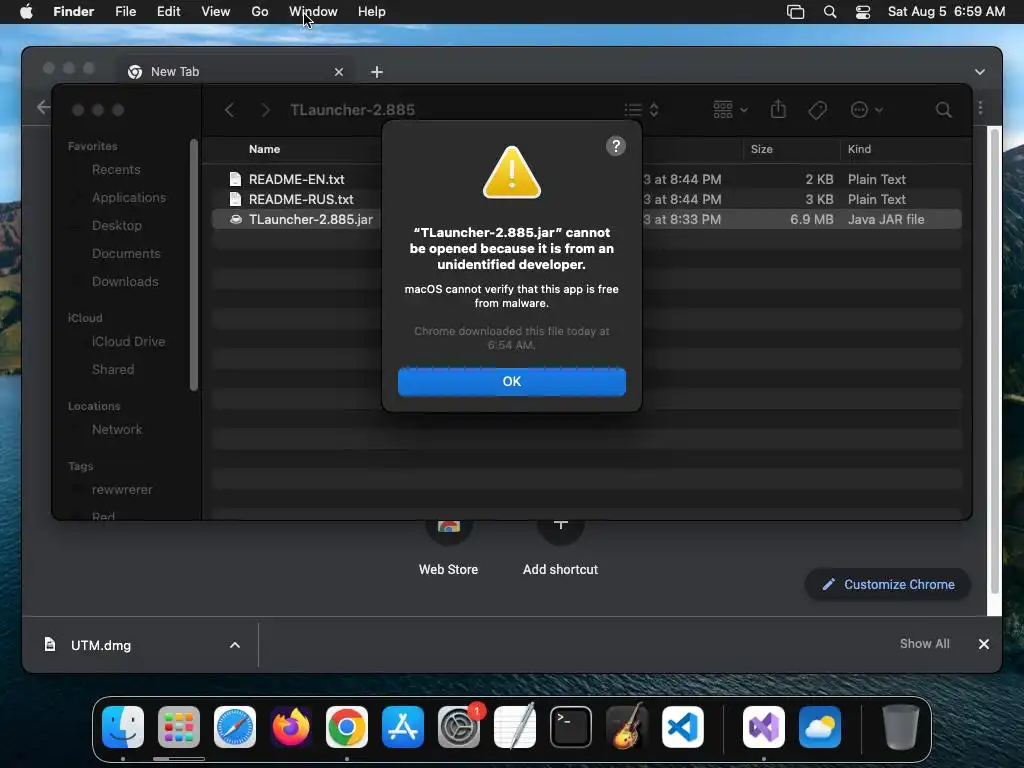This screenshot has width=1024, height=768.
Task: Click Customize Chrome button
Action: click(x=888, y=584)
